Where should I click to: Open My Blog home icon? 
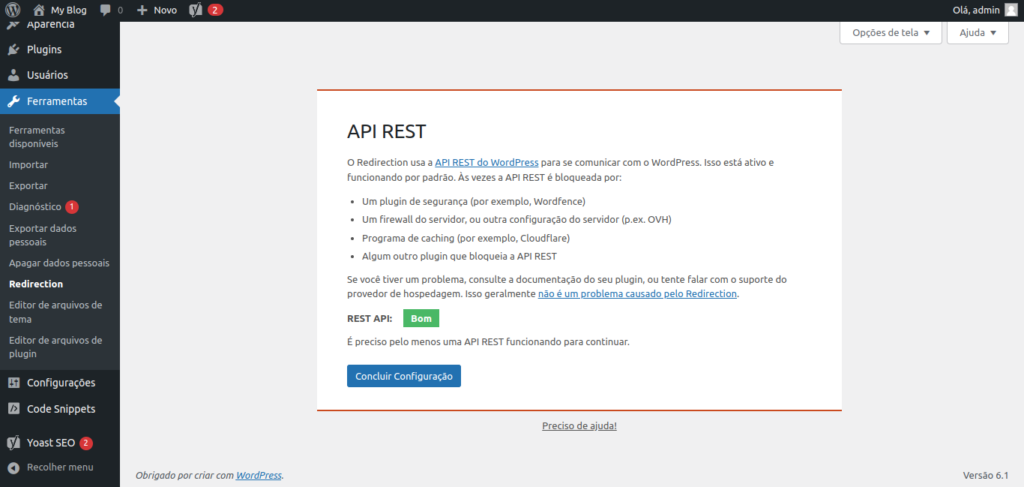(39, 10)
